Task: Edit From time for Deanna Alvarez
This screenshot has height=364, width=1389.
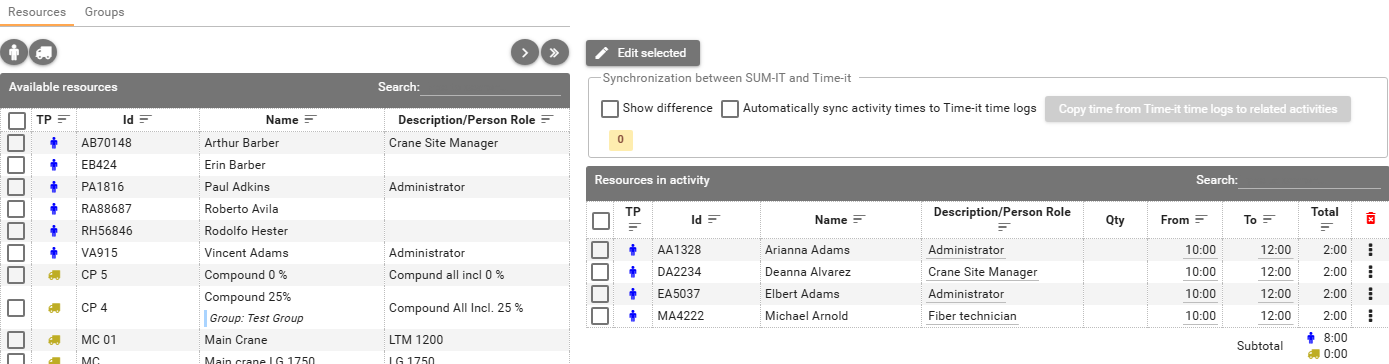Action: (x=1200, y=272)
